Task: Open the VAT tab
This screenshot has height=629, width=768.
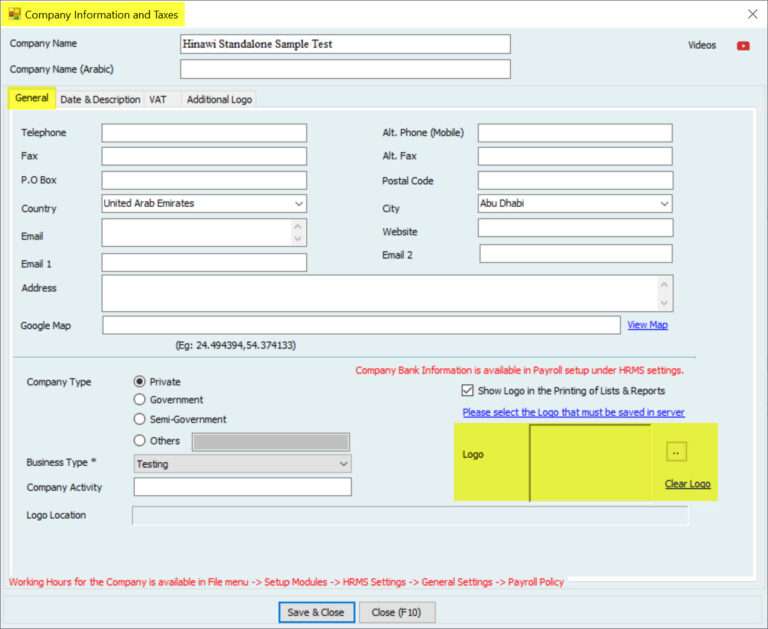Action: 158,100
